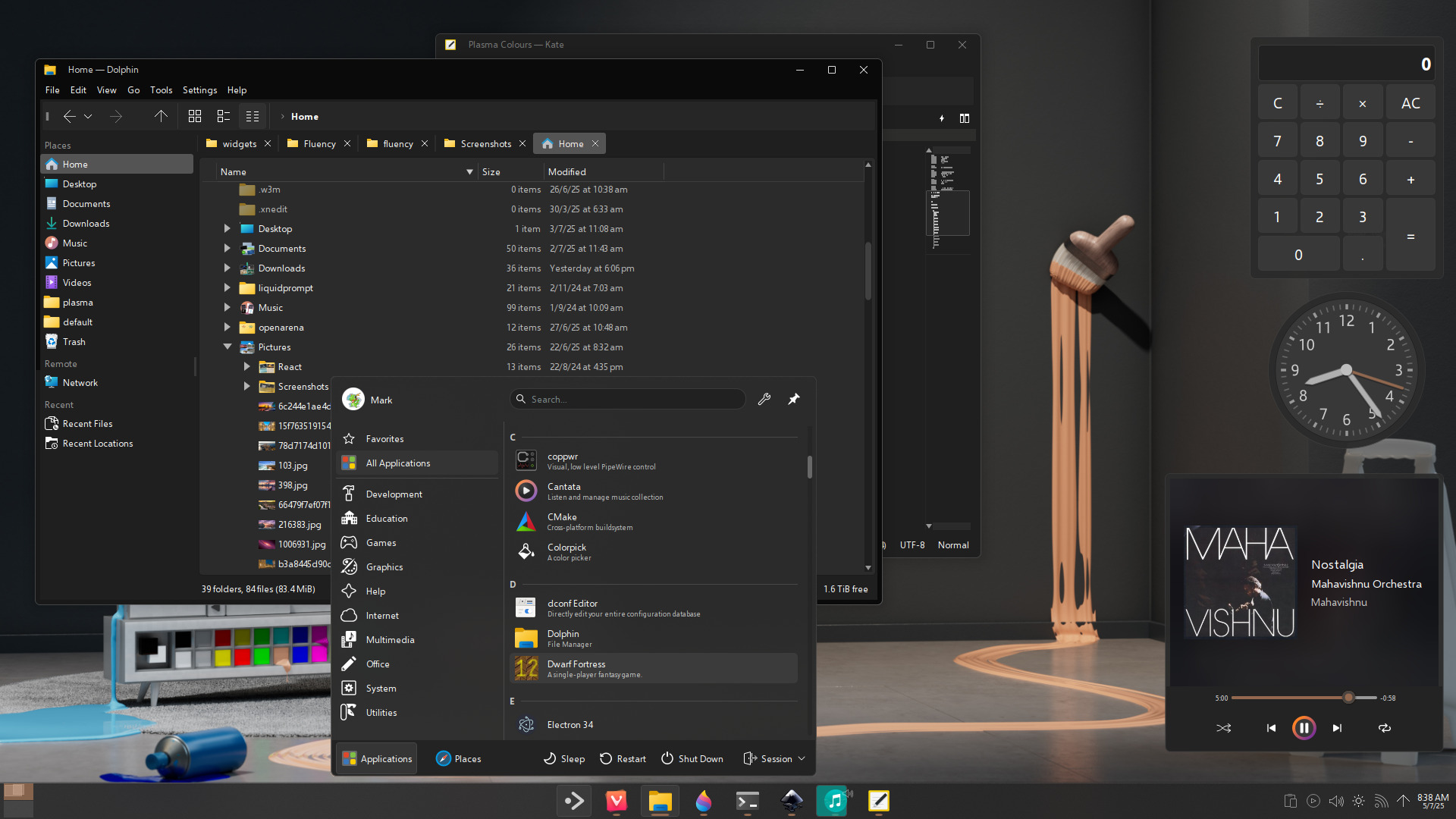Switch to the Screenshots tab in Dolphin

coord(485,143)
